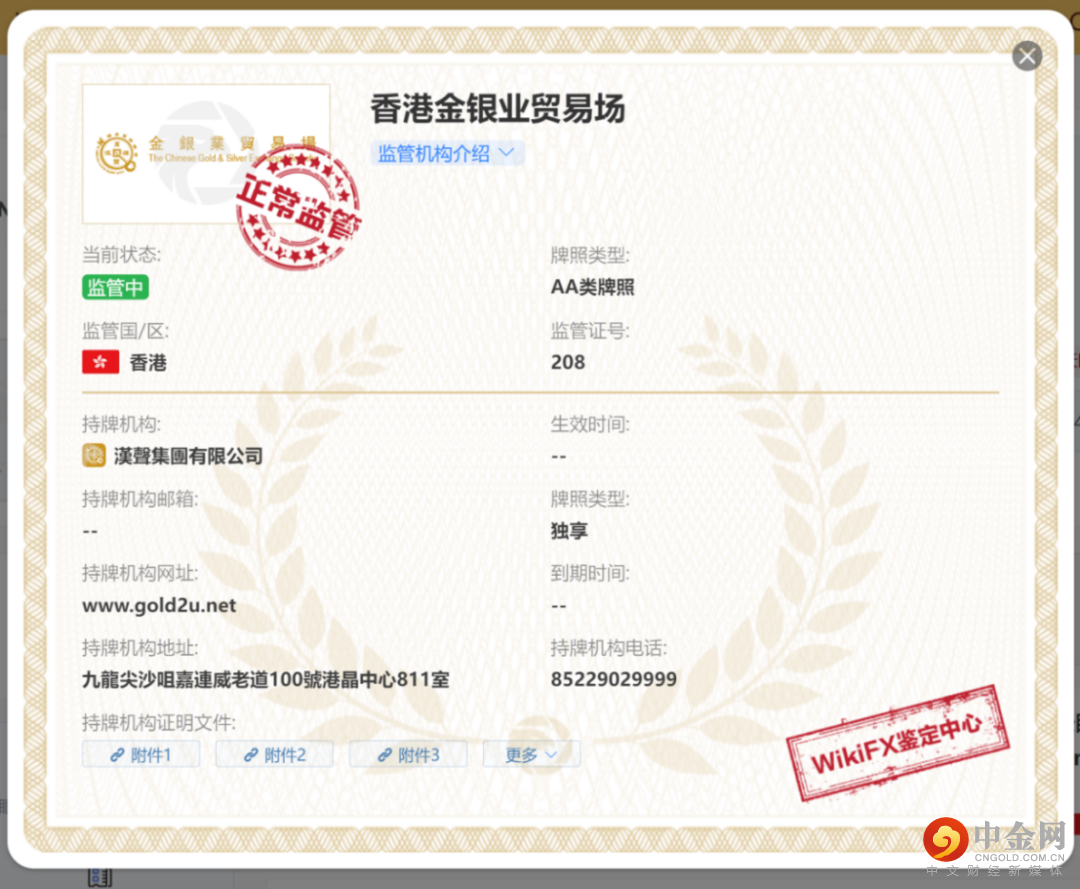Click the coin icon beside 漢聲集團有限公司

pos(94,455)
